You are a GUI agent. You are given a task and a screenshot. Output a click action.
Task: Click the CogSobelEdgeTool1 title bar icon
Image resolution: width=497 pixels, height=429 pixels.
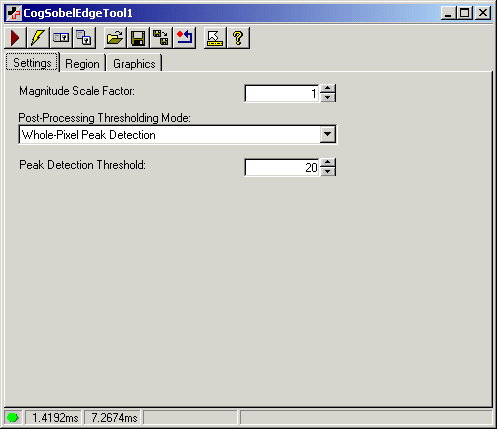coord(14,13)
